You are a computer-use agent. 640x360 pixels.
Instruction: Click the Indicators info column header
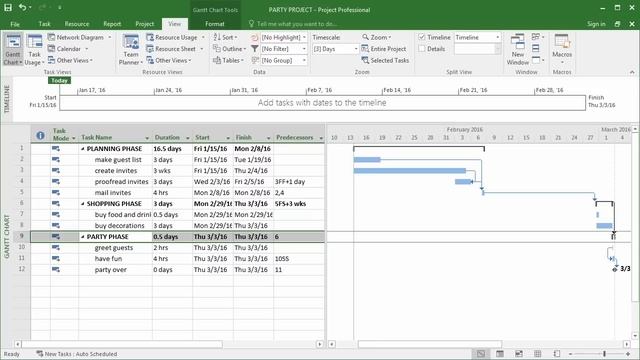[x=40, y=136]
